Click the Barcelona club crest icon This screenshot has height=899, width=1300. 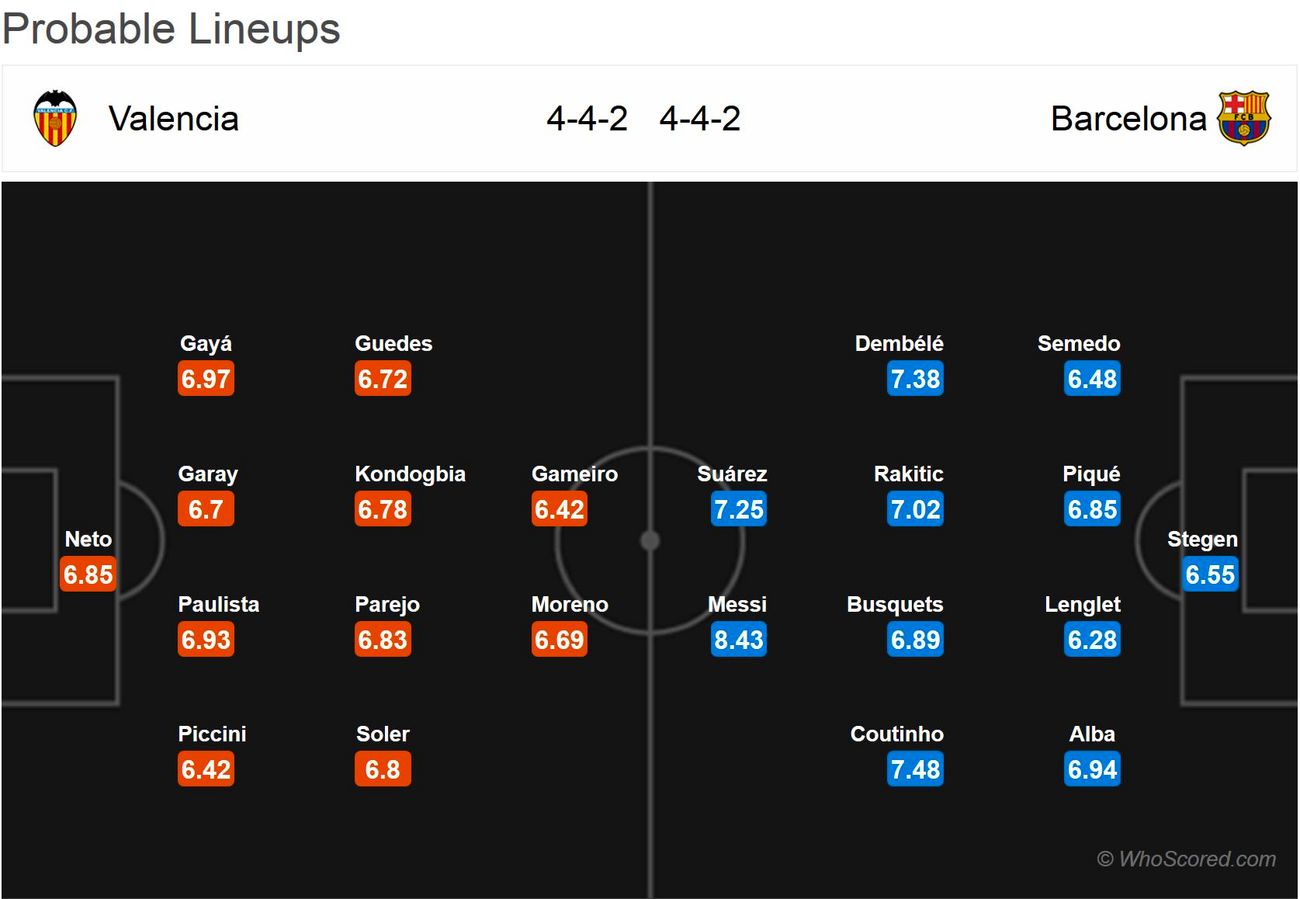coord(1243,119)
